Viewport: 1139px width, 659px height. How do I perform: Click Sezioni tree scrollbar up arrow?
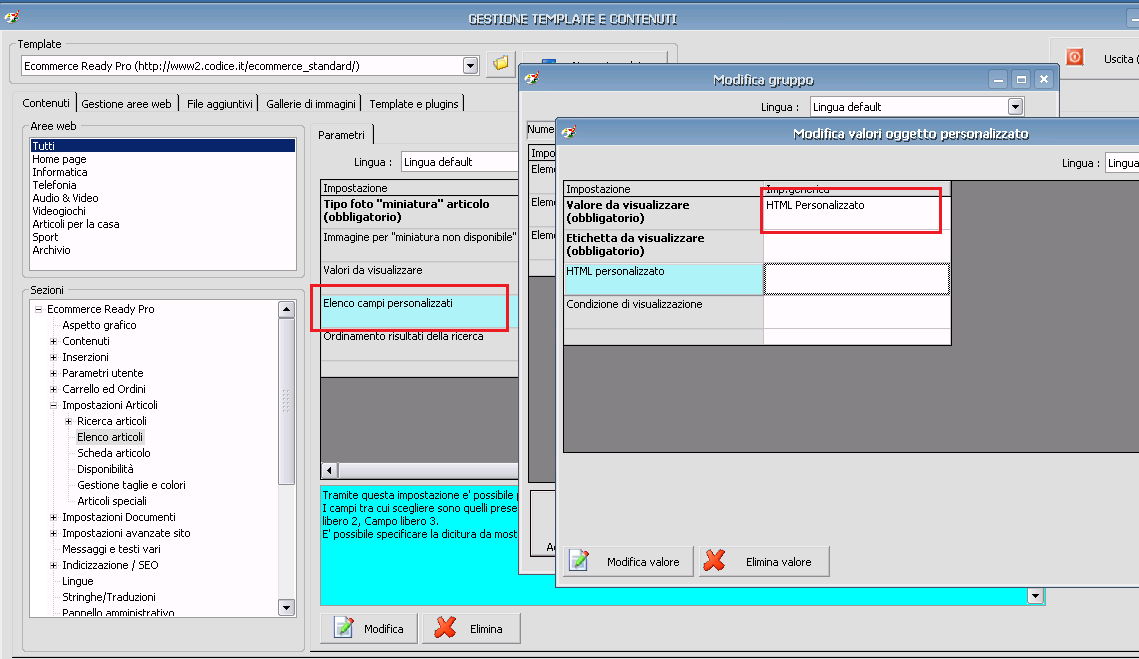pyautogui.click(x=286, y=309)
